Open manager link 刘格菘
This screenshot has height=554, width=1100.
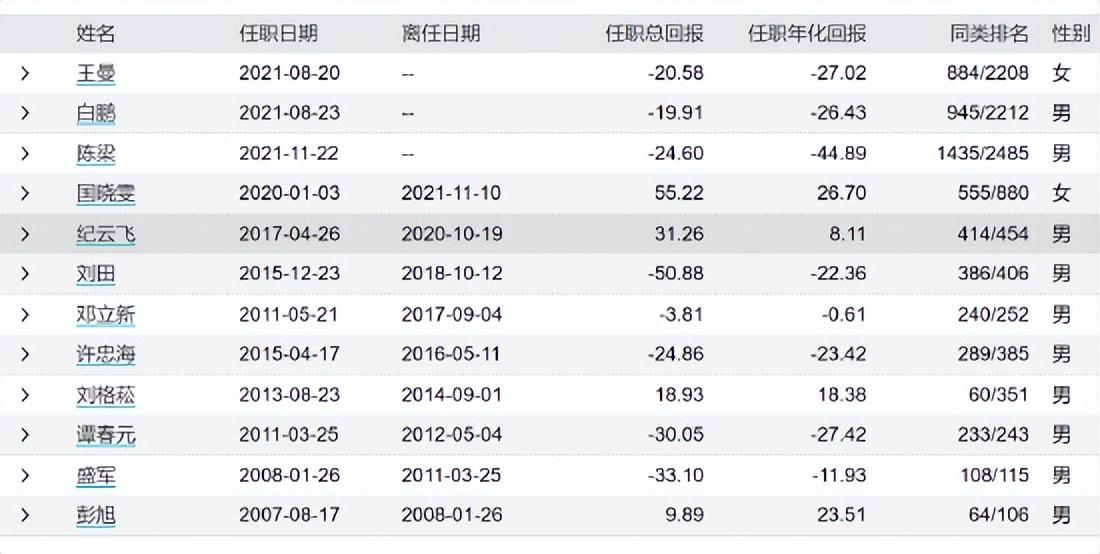pyautogui.click(x=106, y=395)
